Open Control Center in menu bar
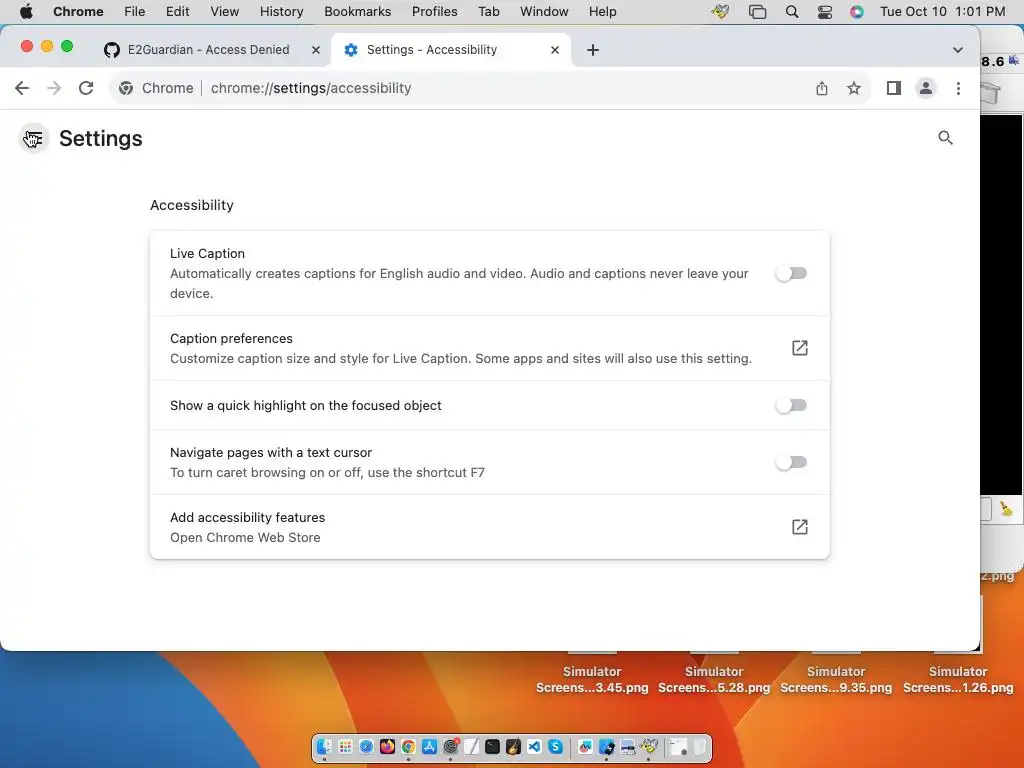Screen dimensions: 1024x768 [x=825, y=12]
